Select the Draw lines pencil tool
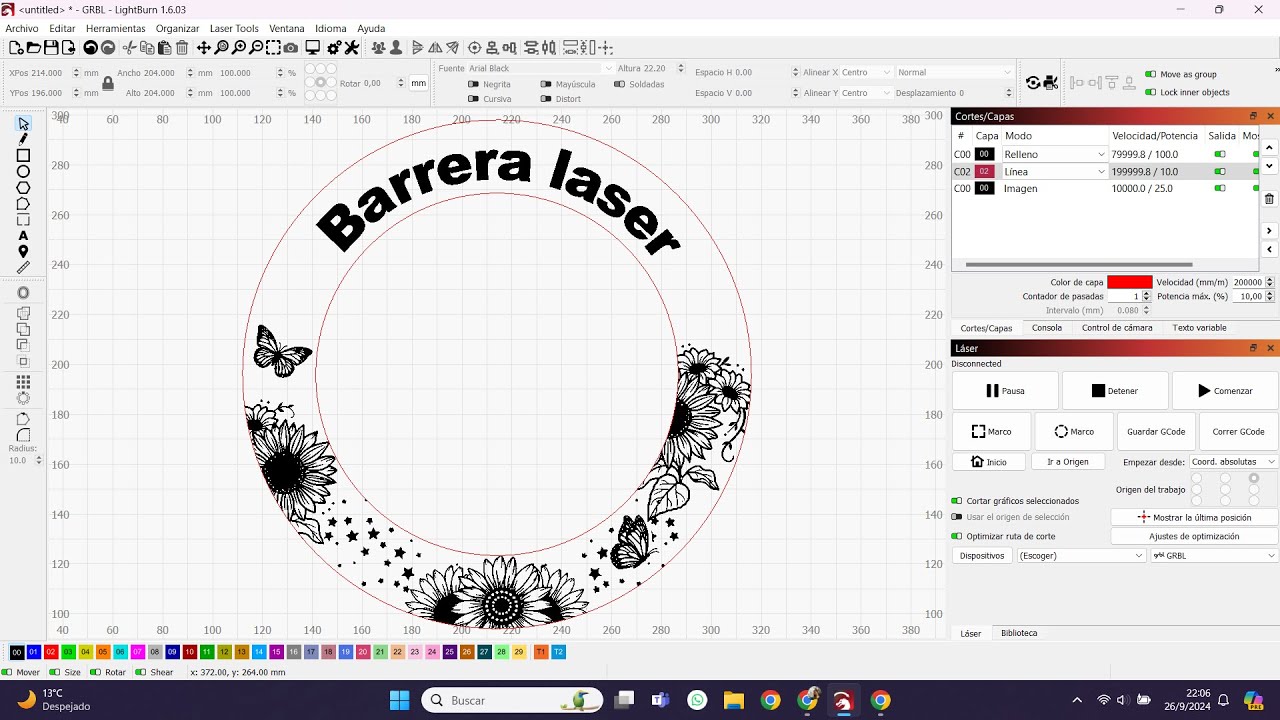 coord(23,140)
